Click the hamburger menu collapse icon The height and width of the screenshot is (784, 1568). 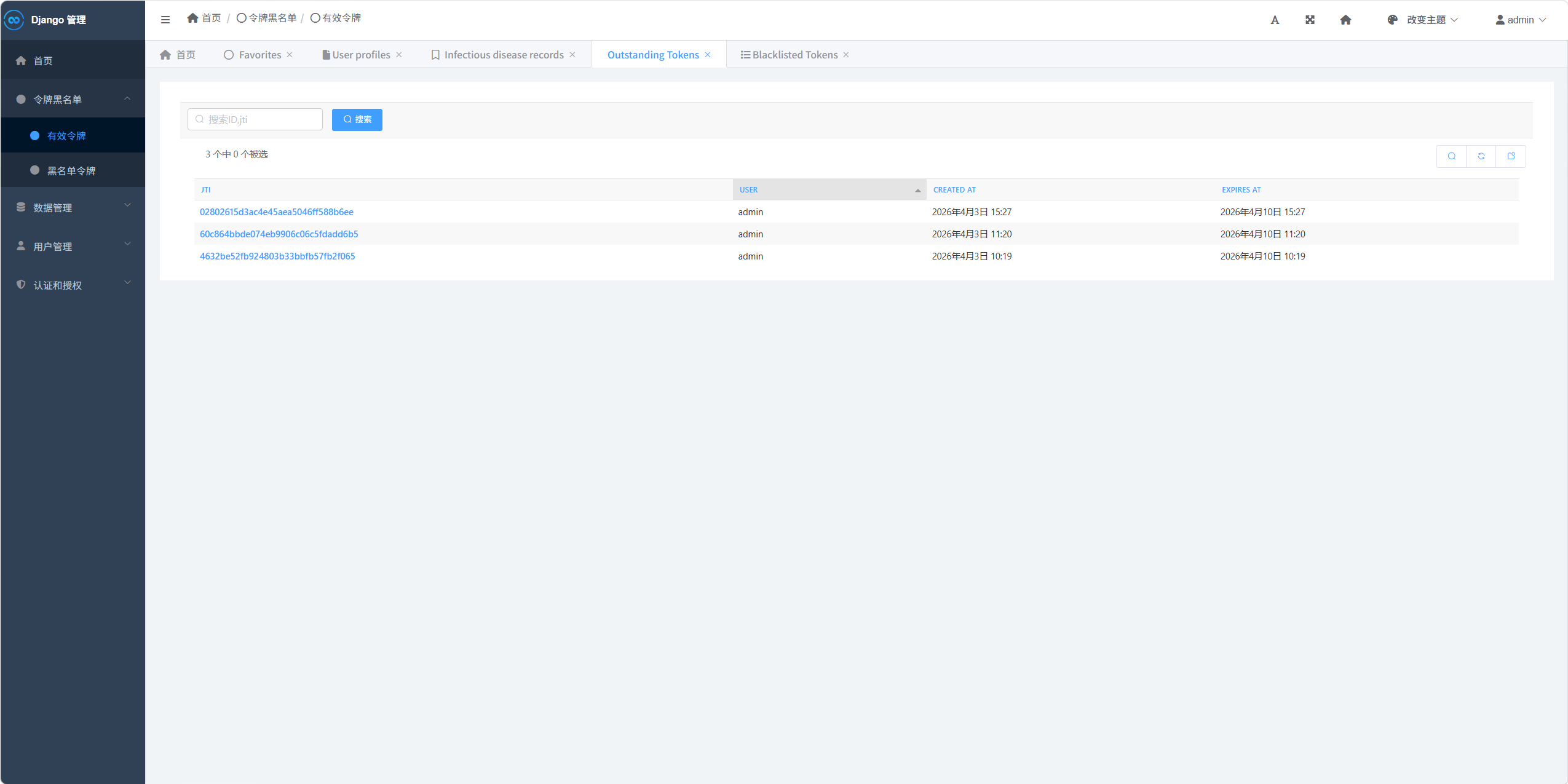(x=165, y=20)
